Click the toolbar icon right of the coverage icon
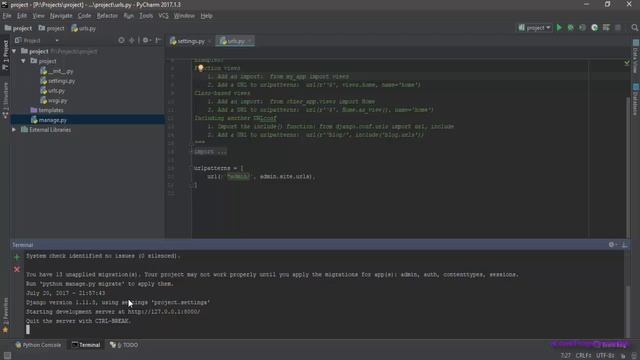 (594, 28)
